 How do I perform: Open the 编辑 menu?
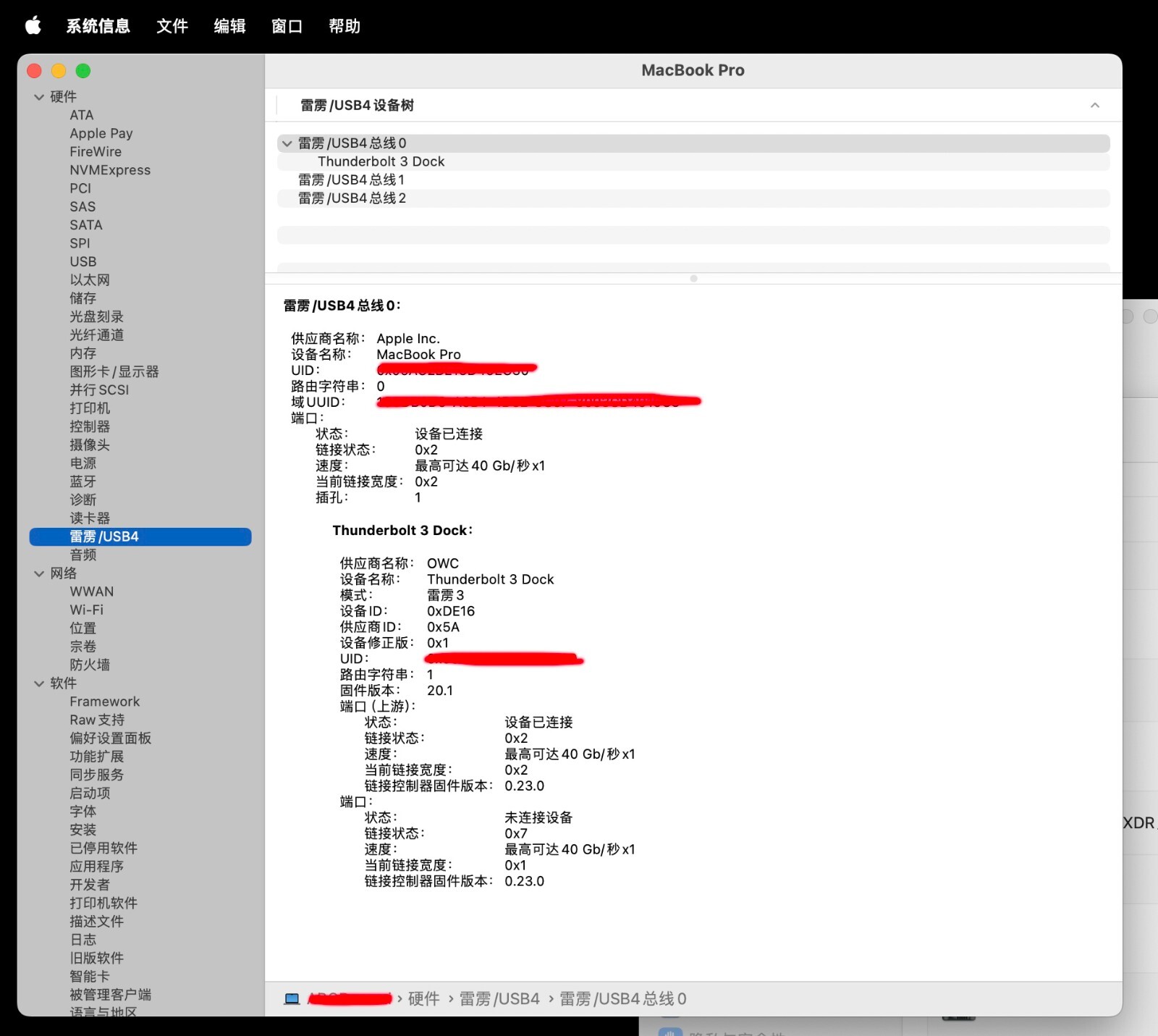pos(229,26)
